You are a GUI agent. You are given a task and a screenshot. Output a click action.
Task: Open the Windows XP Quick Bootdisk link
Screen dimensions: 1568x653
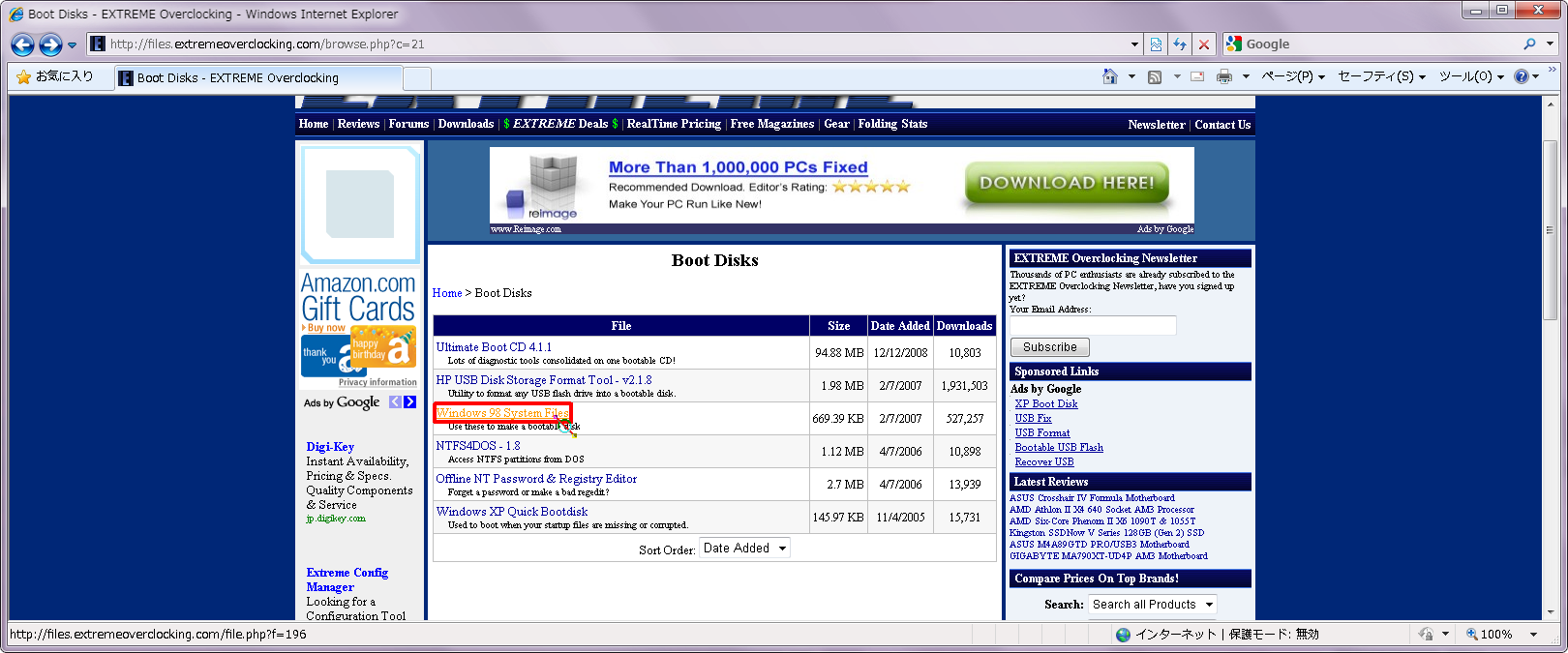pos(512,512)
